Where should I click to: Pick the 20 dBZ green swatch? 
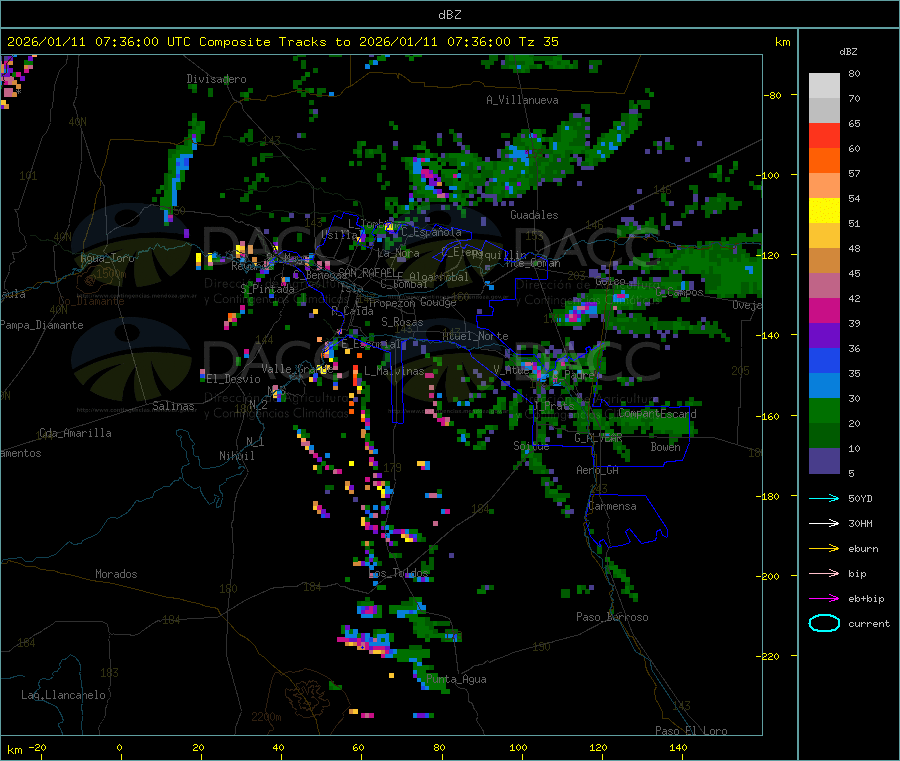point(824,410)
